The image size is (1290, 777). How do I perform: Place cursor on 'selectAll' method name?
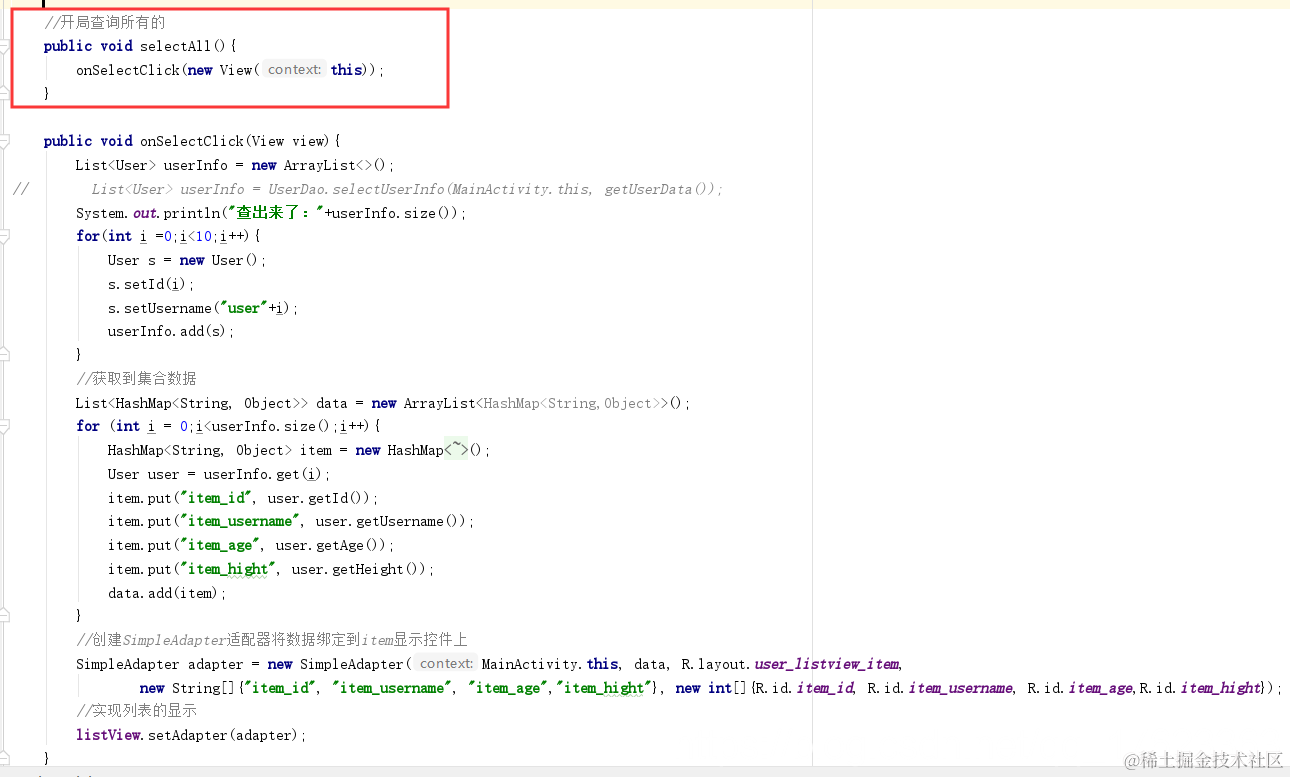point(175,46)
